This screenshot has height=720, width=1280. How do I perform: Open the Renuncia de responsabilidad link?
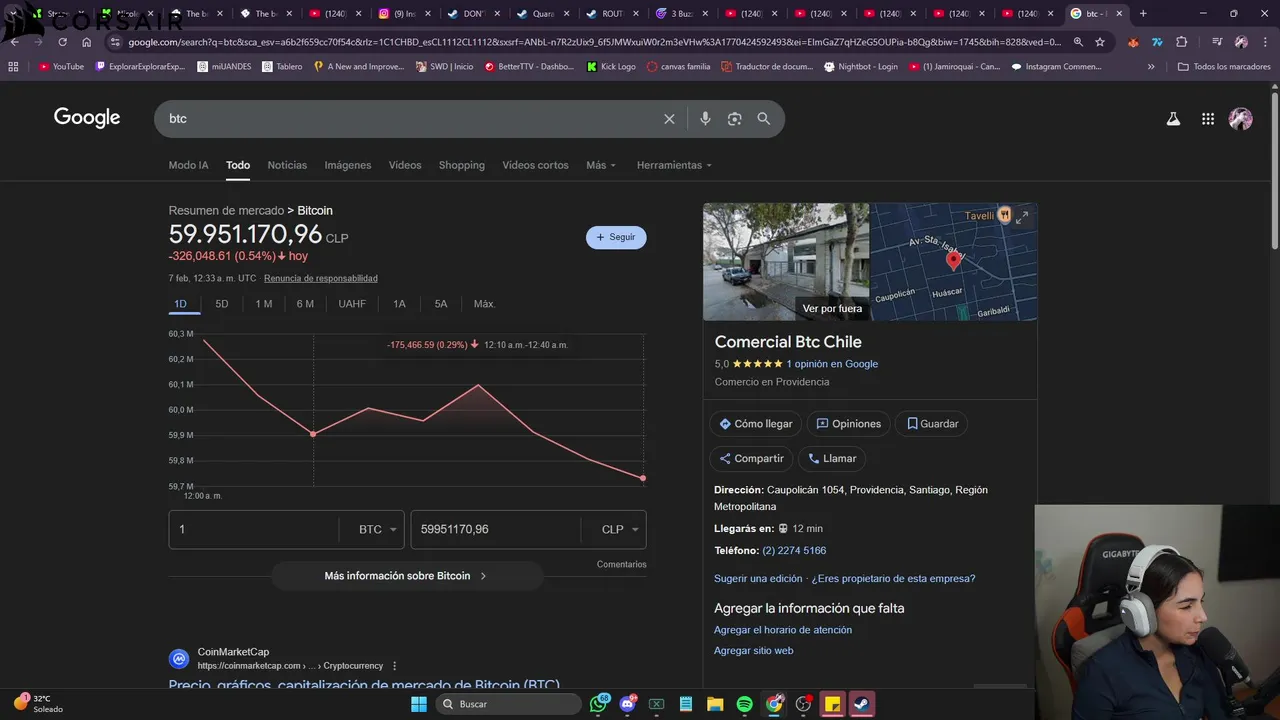(321, 278)
